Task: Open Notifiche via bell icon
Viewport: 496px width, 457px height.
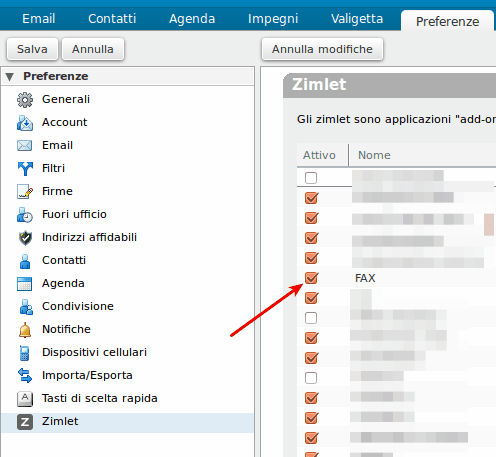Action: pos(25,330)
